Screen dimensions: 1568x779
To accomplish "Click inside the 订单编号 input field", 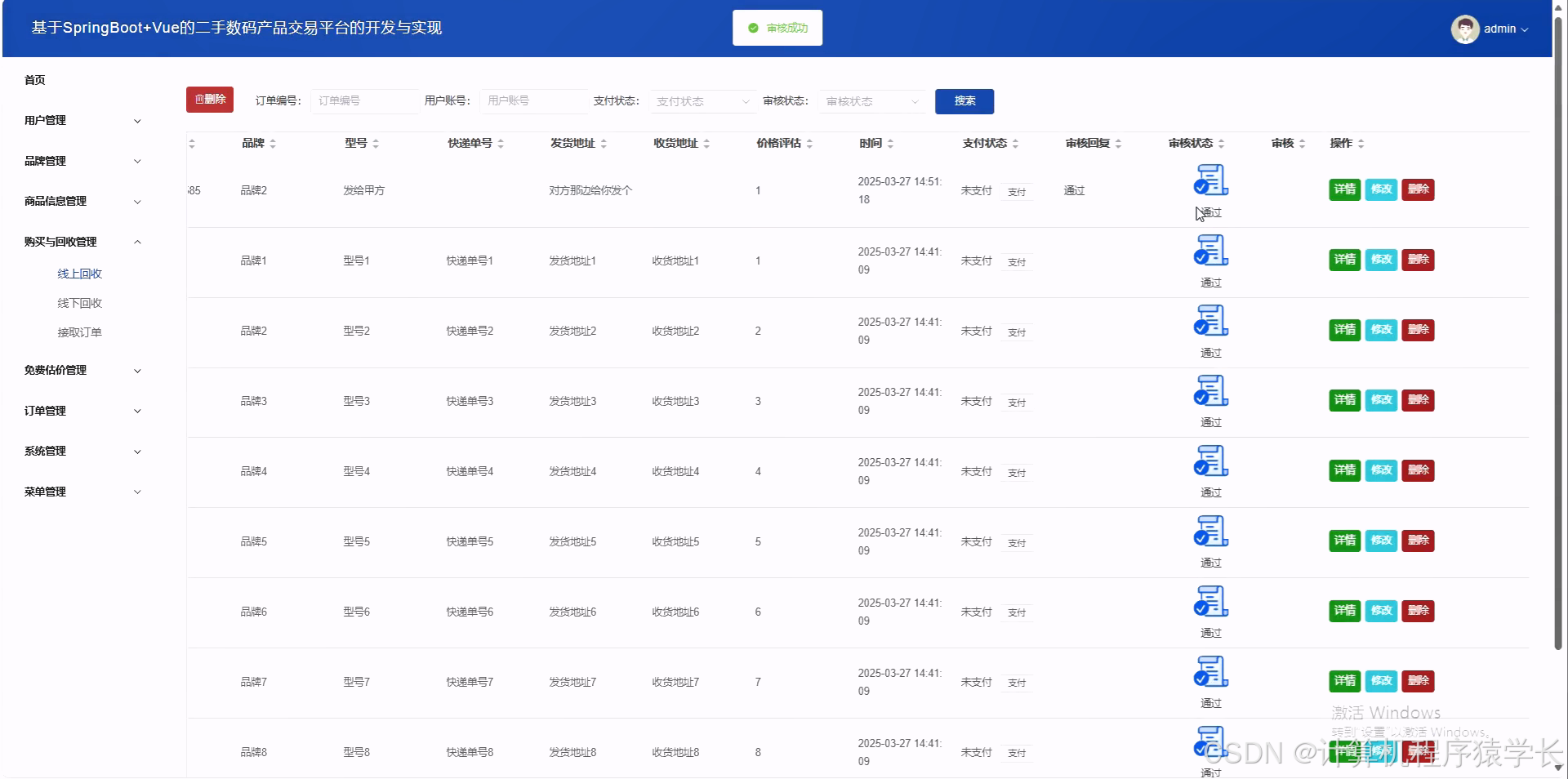I will (x=364, y=100).
